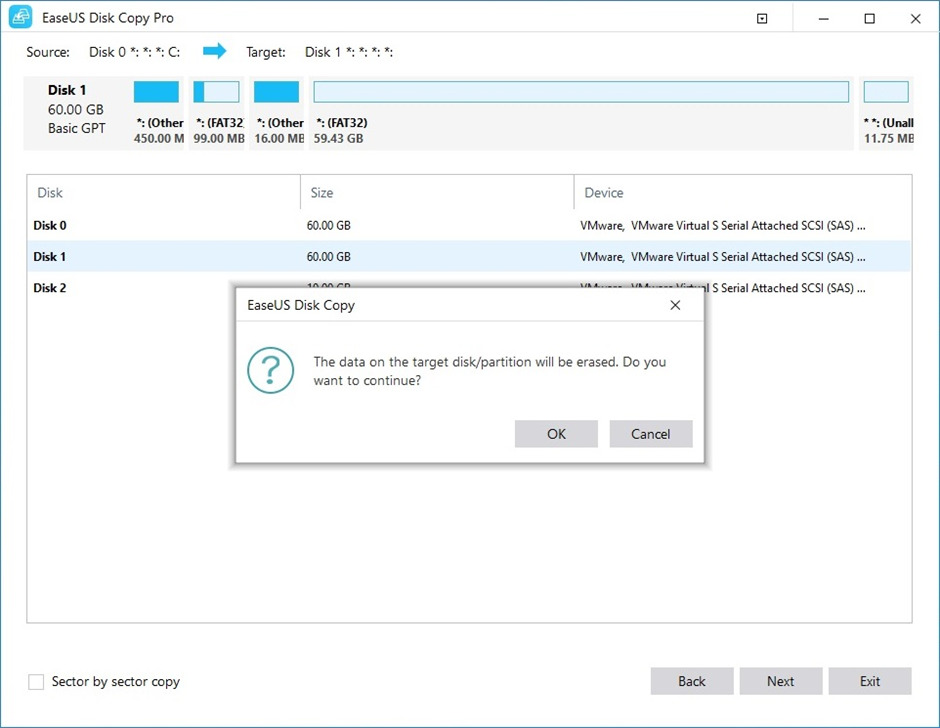Click the Source Disk 0 label

tap(103, 52)
